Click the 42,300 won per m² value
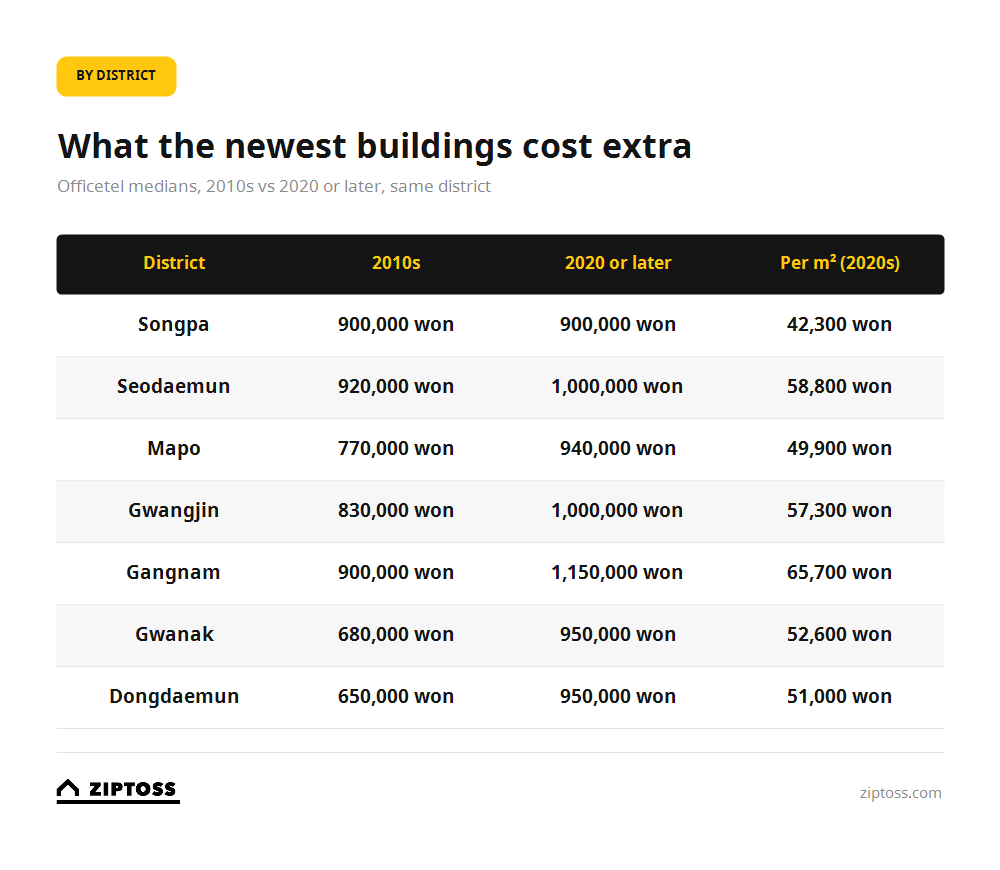 [x=839, y=325]
